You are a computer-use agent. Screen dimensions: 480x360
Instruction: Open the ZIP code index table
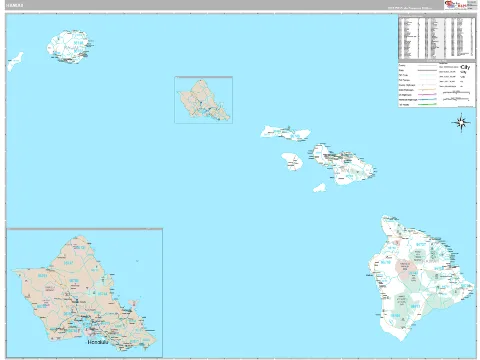click(x=437, y=38)
